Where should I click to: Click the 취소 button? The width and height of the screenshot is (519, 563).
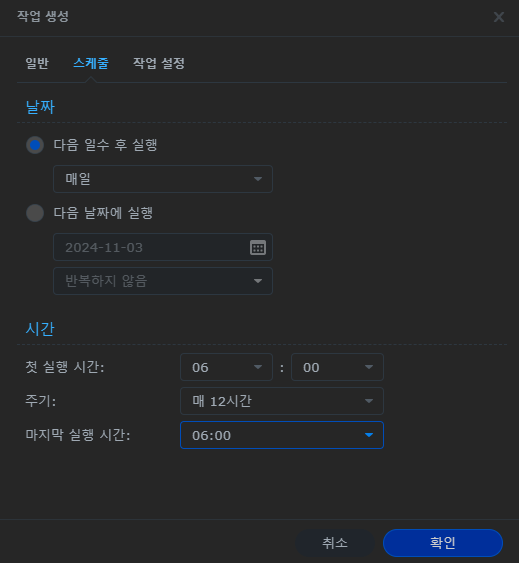pos(335,543)
